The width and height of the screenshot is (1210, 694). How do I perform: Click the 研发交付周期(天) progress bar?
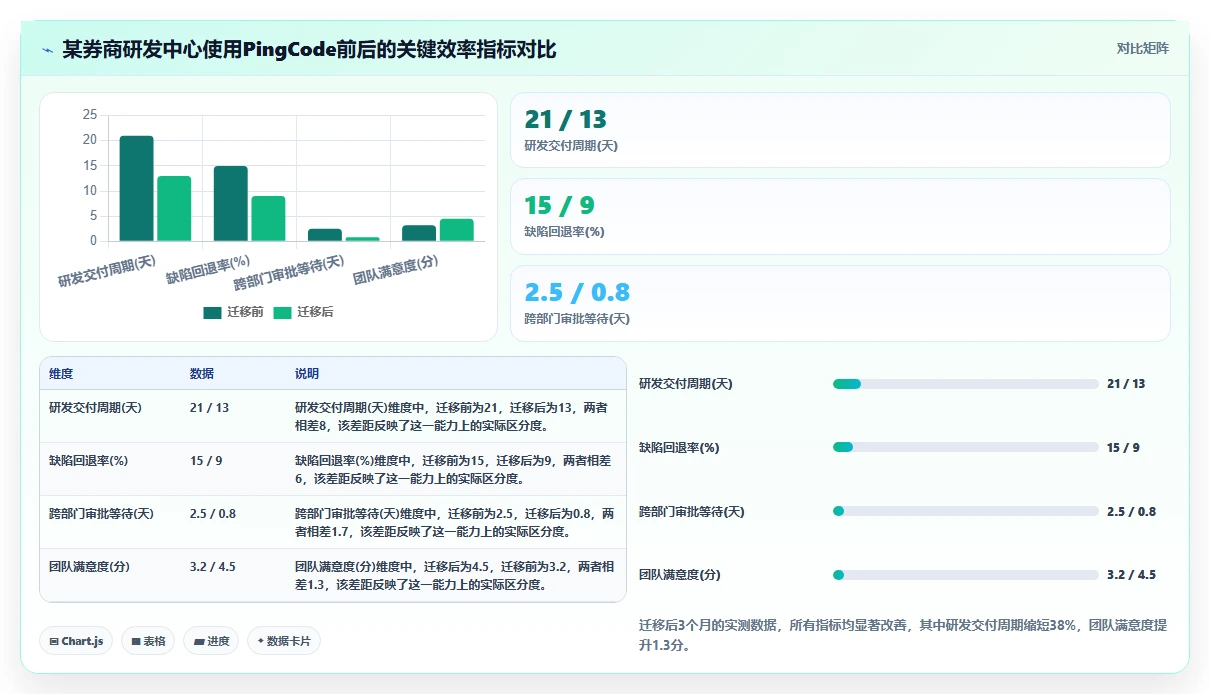[x=966, y=384]
